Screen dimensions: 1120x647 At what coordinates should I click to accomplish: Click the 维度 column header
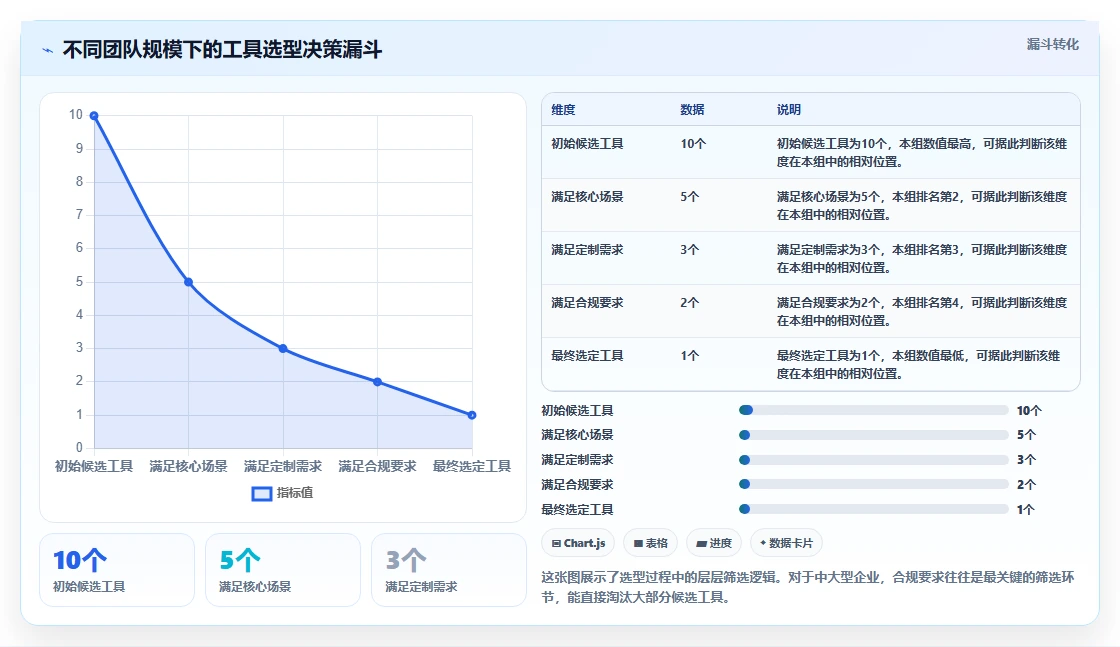[563, 110]
